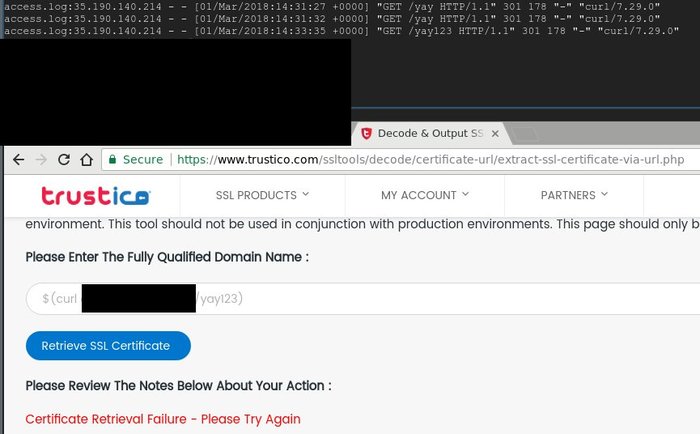The width and height of the screenshot is (700, 434).
Task: Click the production environments warning text
Action: [362, 224]
